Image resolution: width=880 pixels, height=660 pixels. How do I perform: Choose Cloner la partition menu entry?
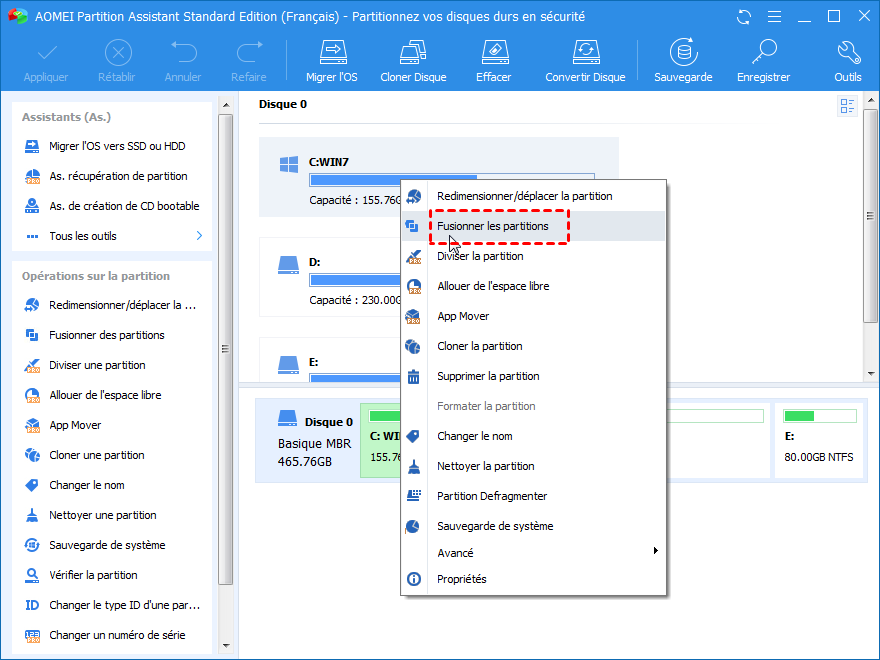(533, 346)
